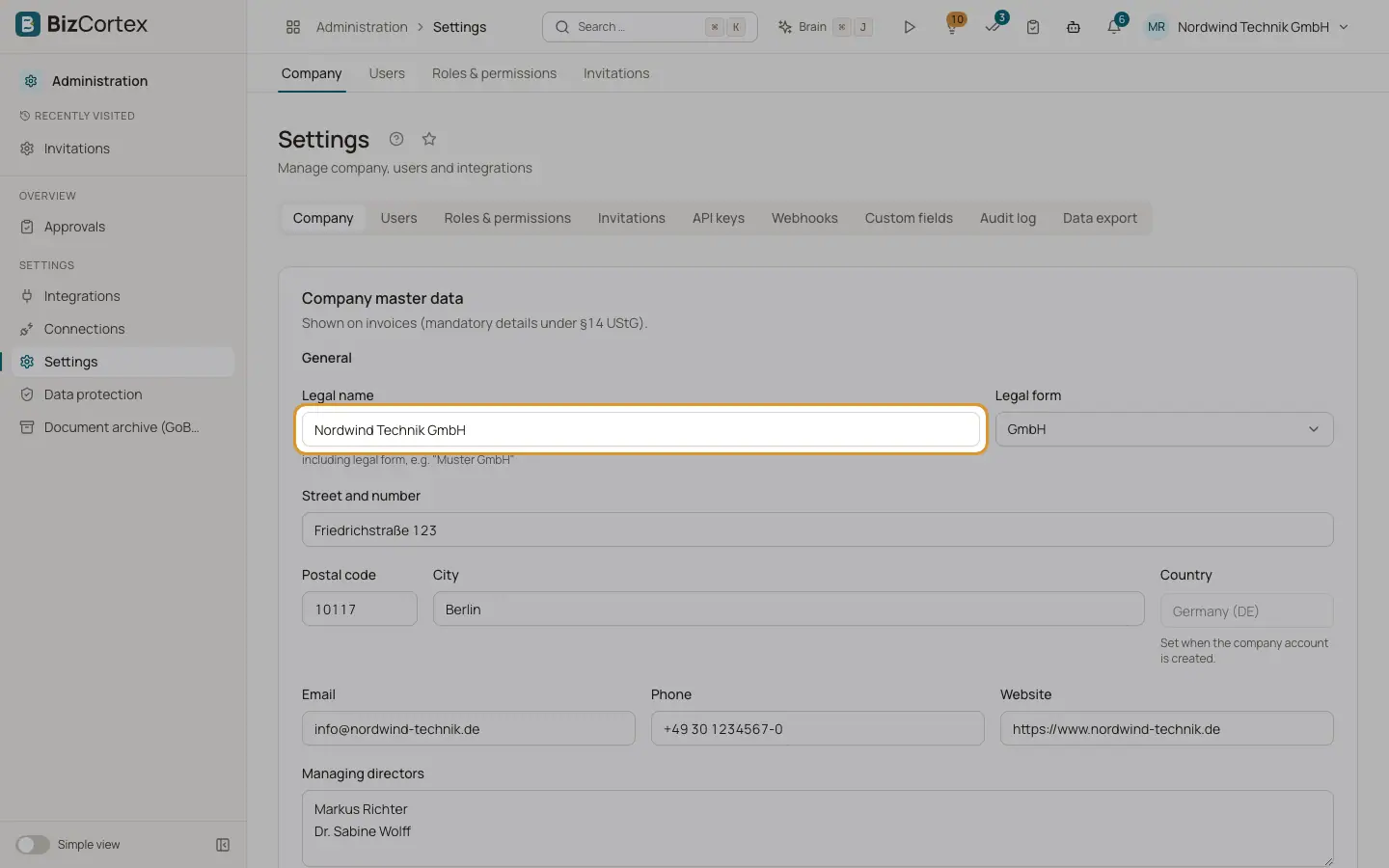Viewport: 1389px width, 868px height.
Task: Click the Legal name input field
Action: pos(640,430)
